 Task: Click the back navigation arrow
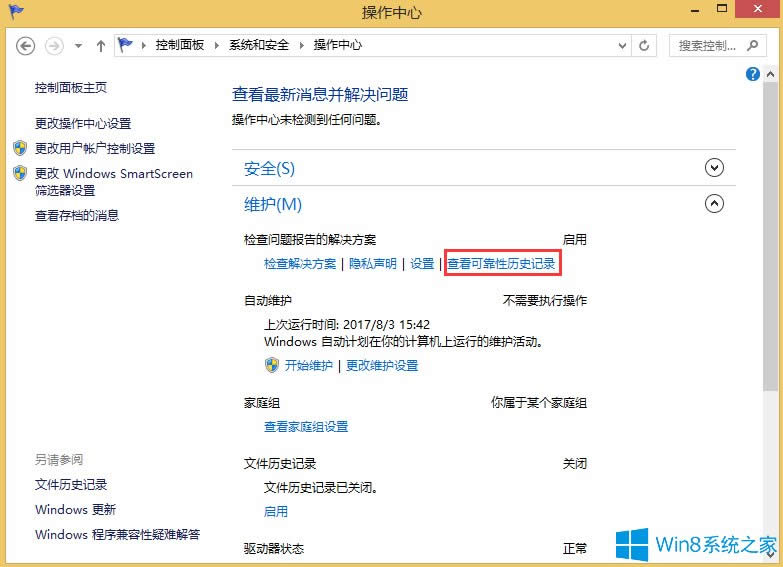pos(26,46)
